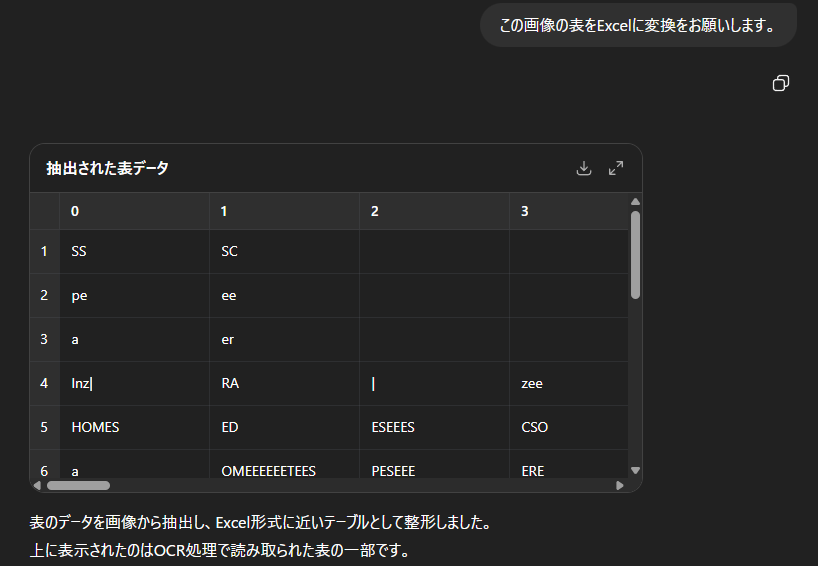Click the user message about Excel conversion
The image size is (818, 566).
[638, 25]
